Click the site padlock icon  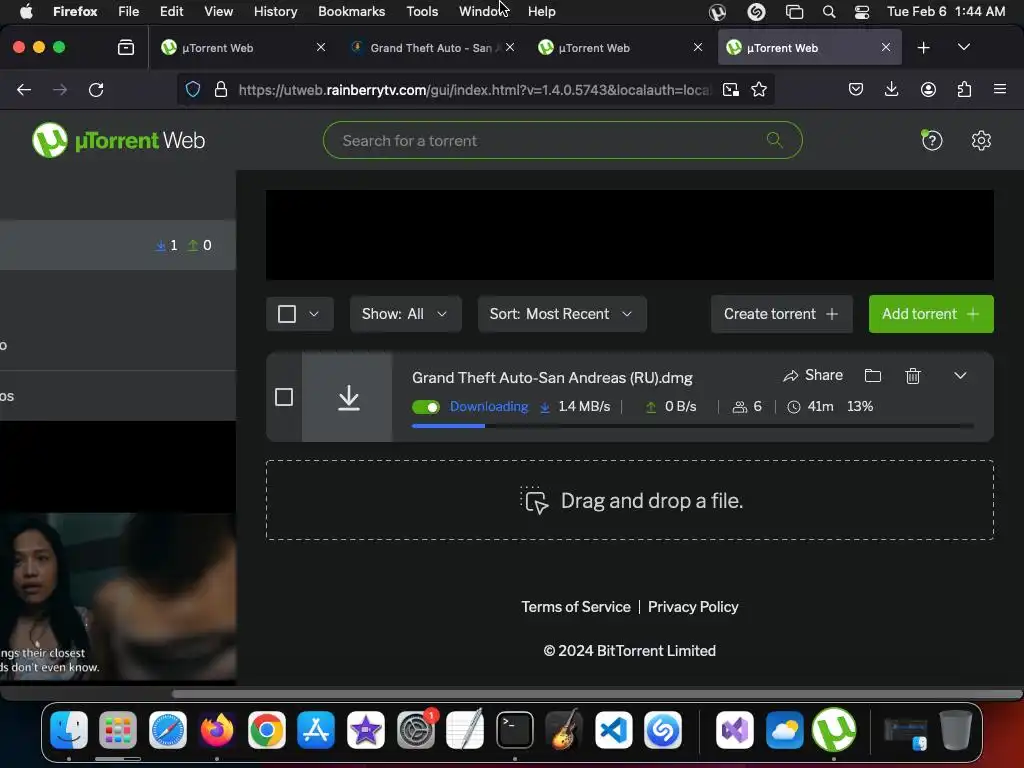coord(221,89)
